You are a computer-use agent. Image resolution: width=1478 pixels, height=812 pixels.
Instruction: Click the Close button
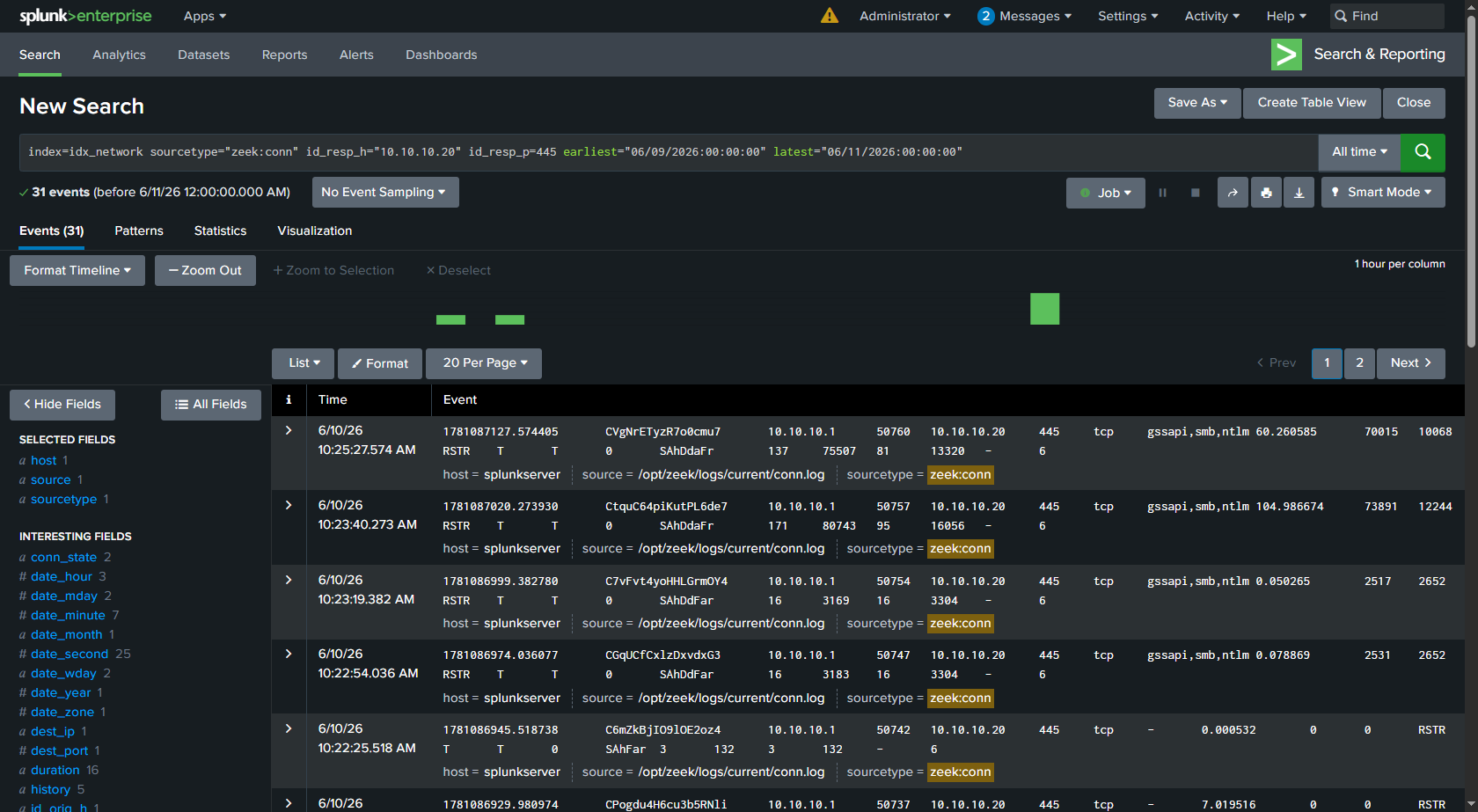point(1414,103)
